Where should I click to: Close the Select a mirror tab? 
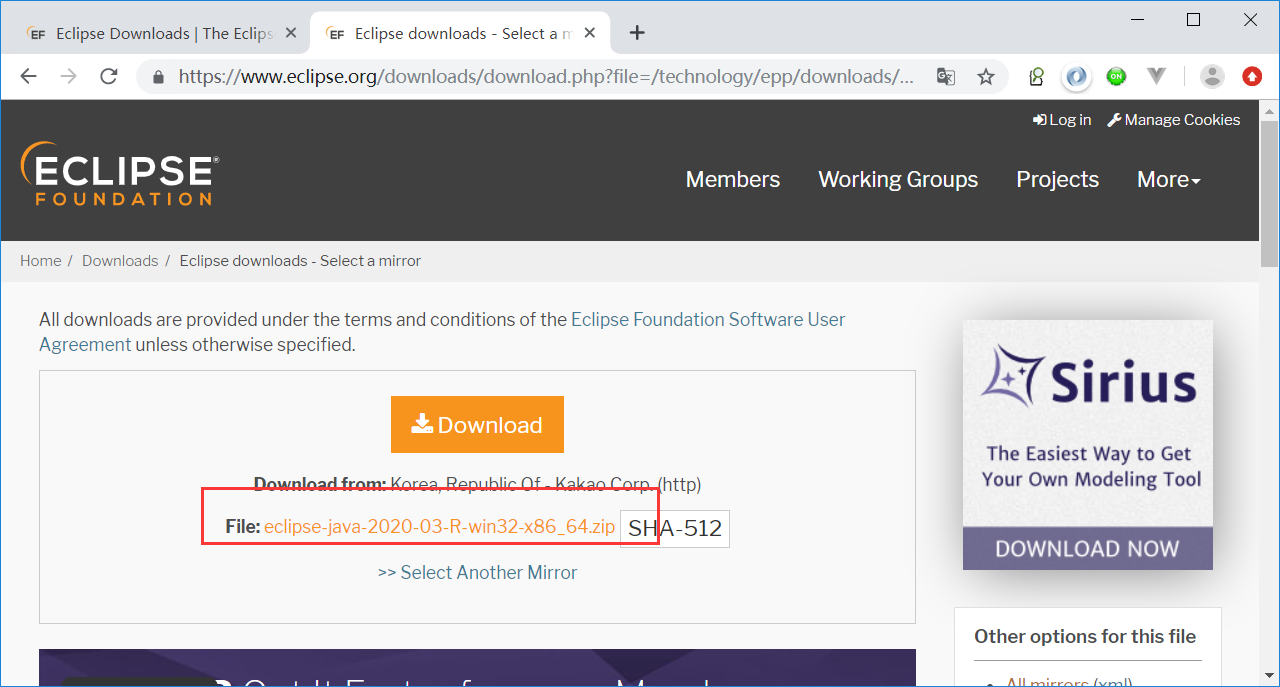pos(592,33)
